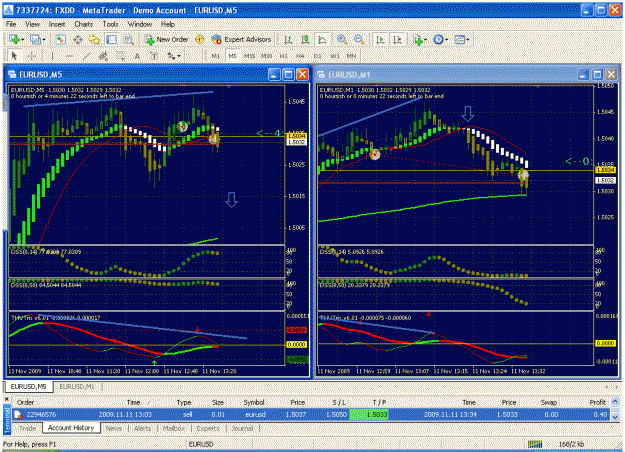Select order row 22946576
This screenshot has width=625, height=452.
311,415
